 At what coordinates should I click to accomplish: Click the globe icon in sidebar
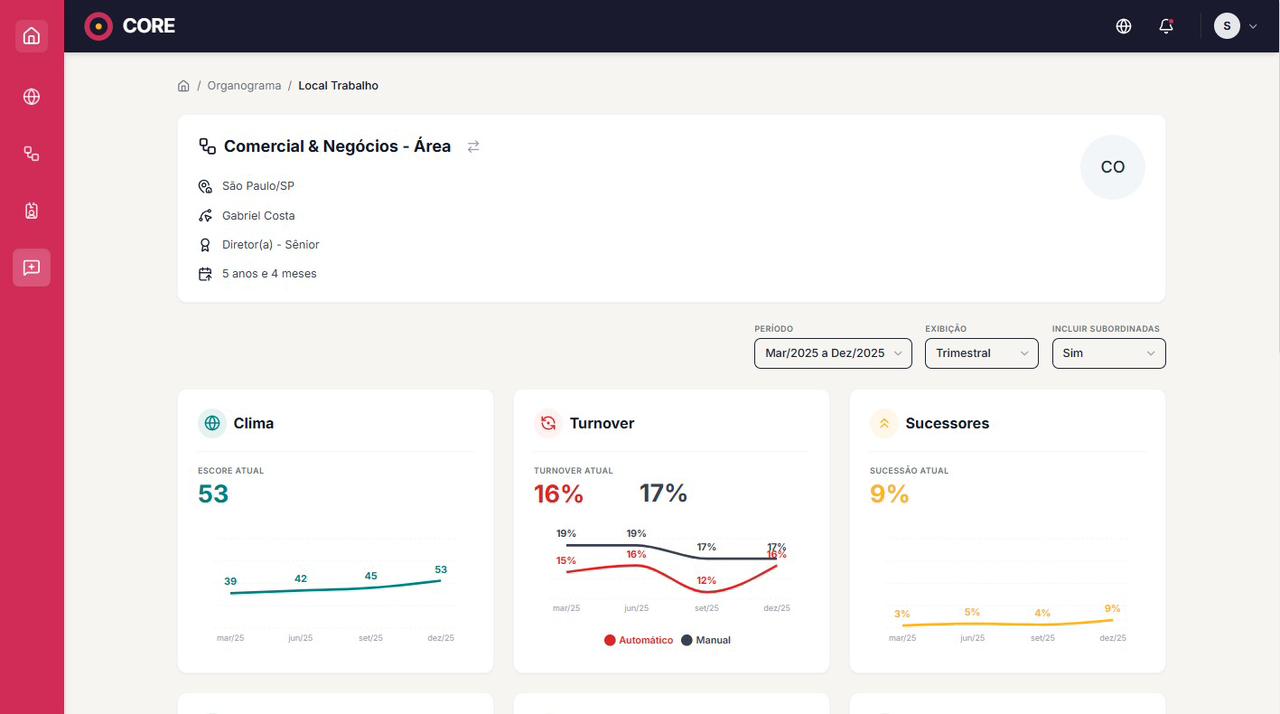coord(31,97)
